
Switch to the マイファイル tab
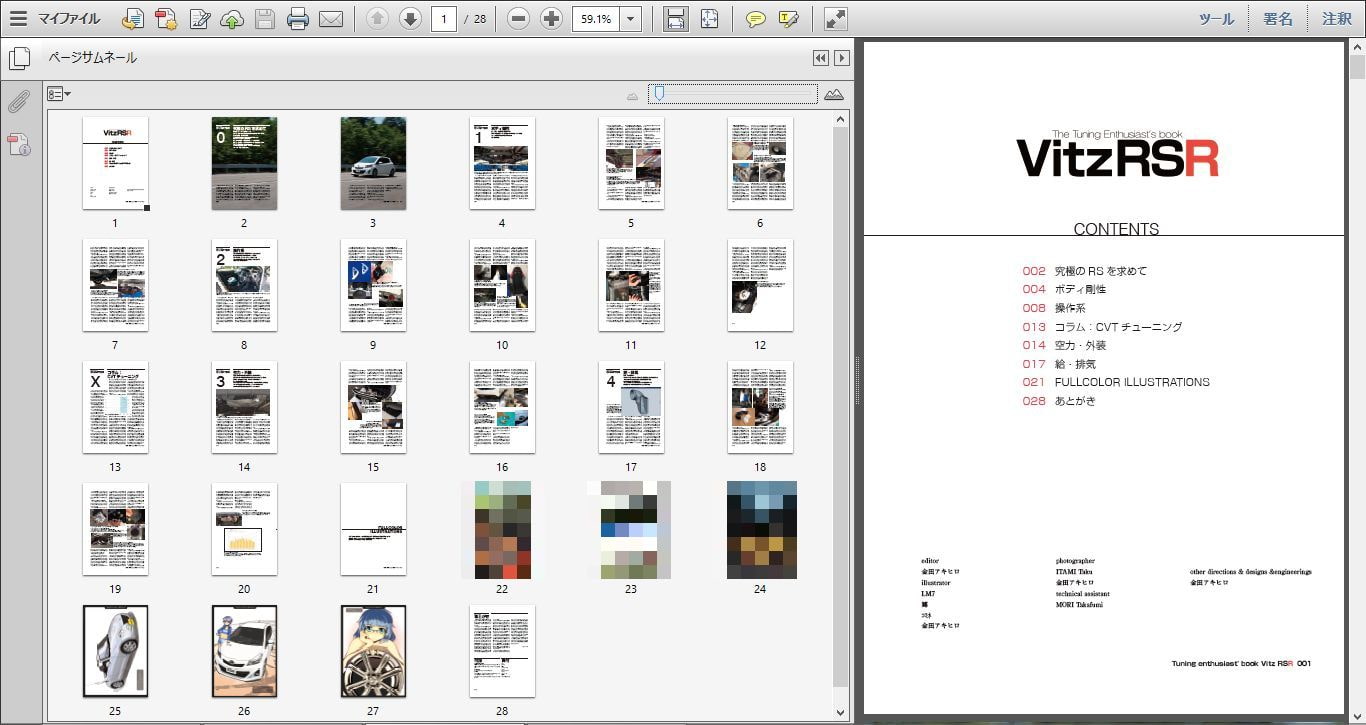[x=66, y=18]
